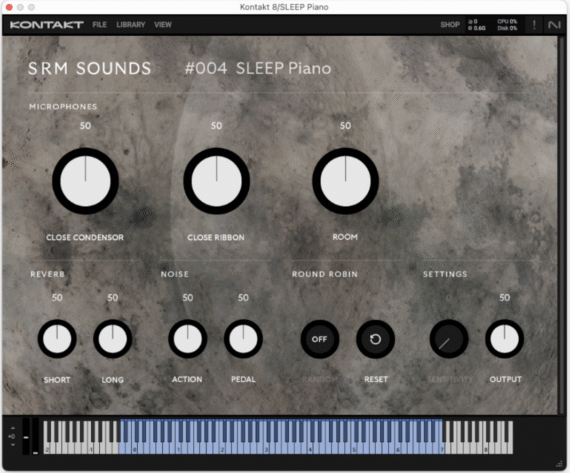The width and height of the screenshot is (570, 473).
Task: Click the Sensitivity settings knob
Action: 449,339
